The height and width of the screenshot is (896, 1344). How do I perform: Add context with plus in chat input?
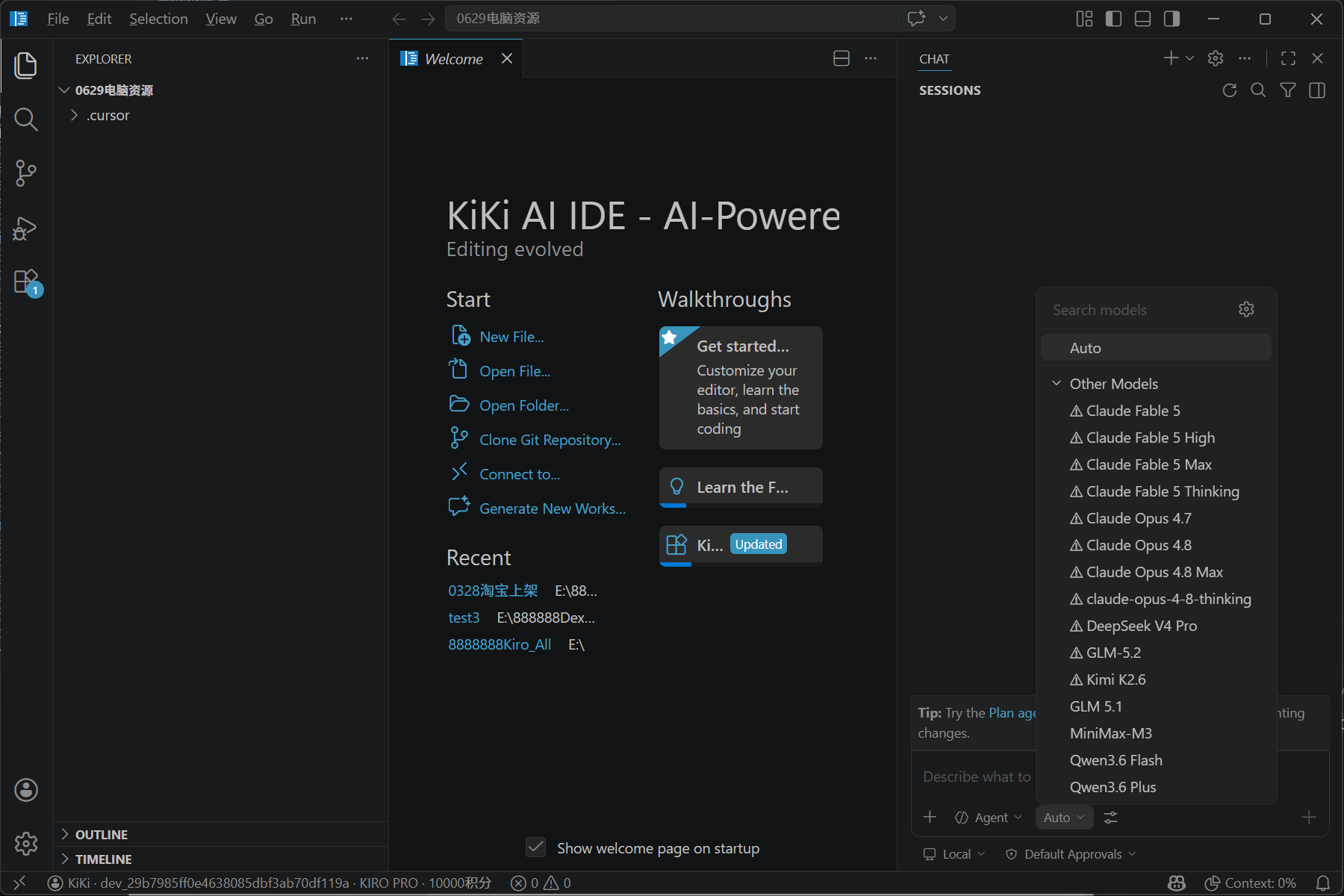[x=930, y=817]
